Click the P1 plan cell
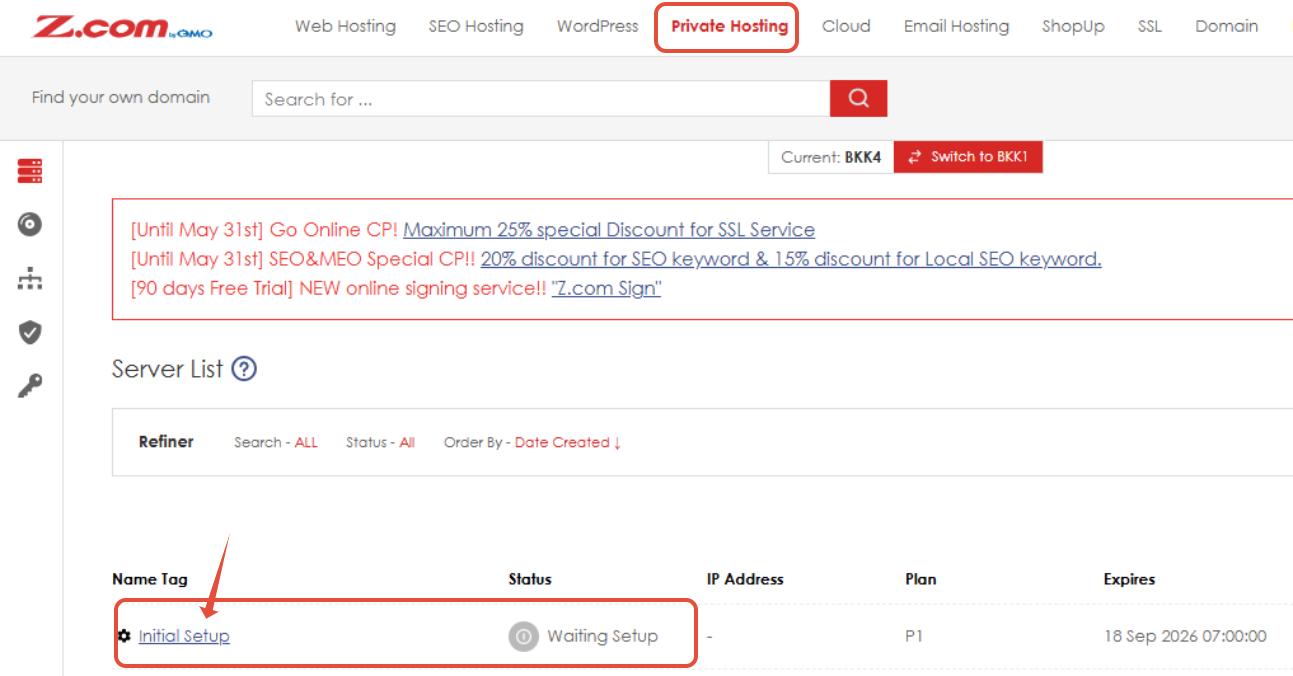The image size is (1293, 676). click(x=914, y=636)
